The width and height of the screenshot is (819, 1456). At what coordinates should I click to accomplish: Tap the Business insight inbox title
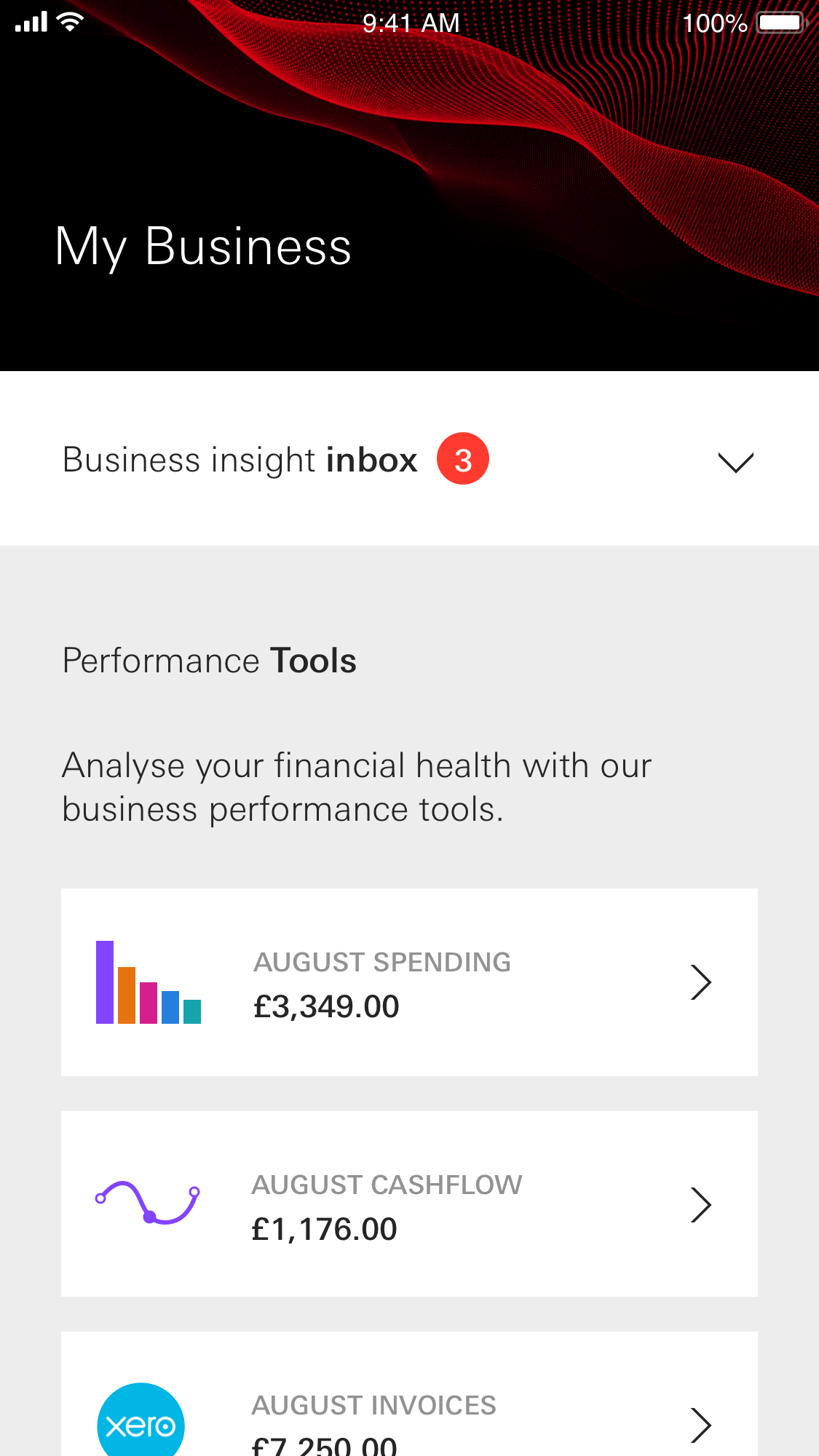pyautogui.click(x=240, y=460)
